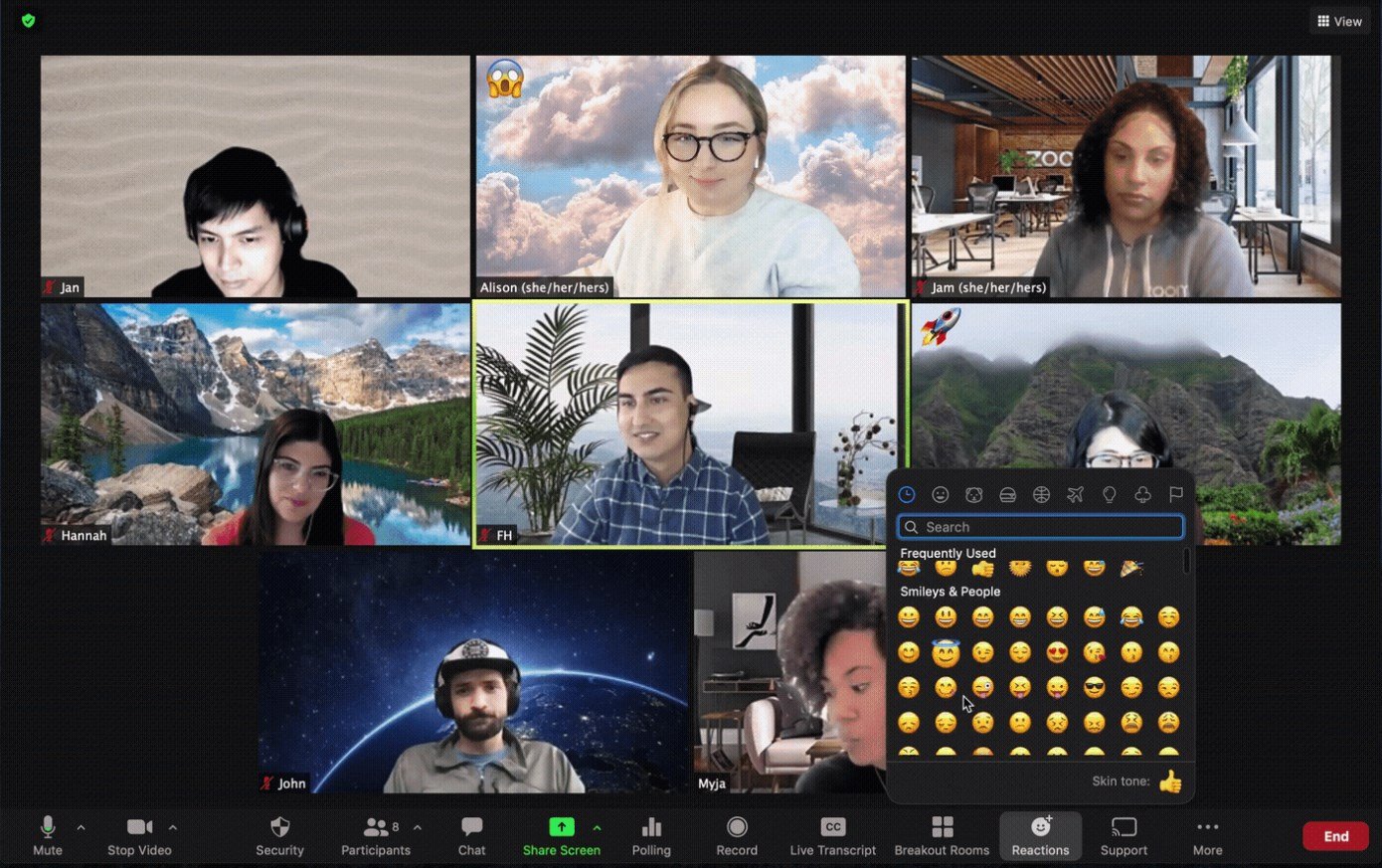
Task: Switch to Objects lightbulb emoji tab
Action: (x=1109, y=494)
